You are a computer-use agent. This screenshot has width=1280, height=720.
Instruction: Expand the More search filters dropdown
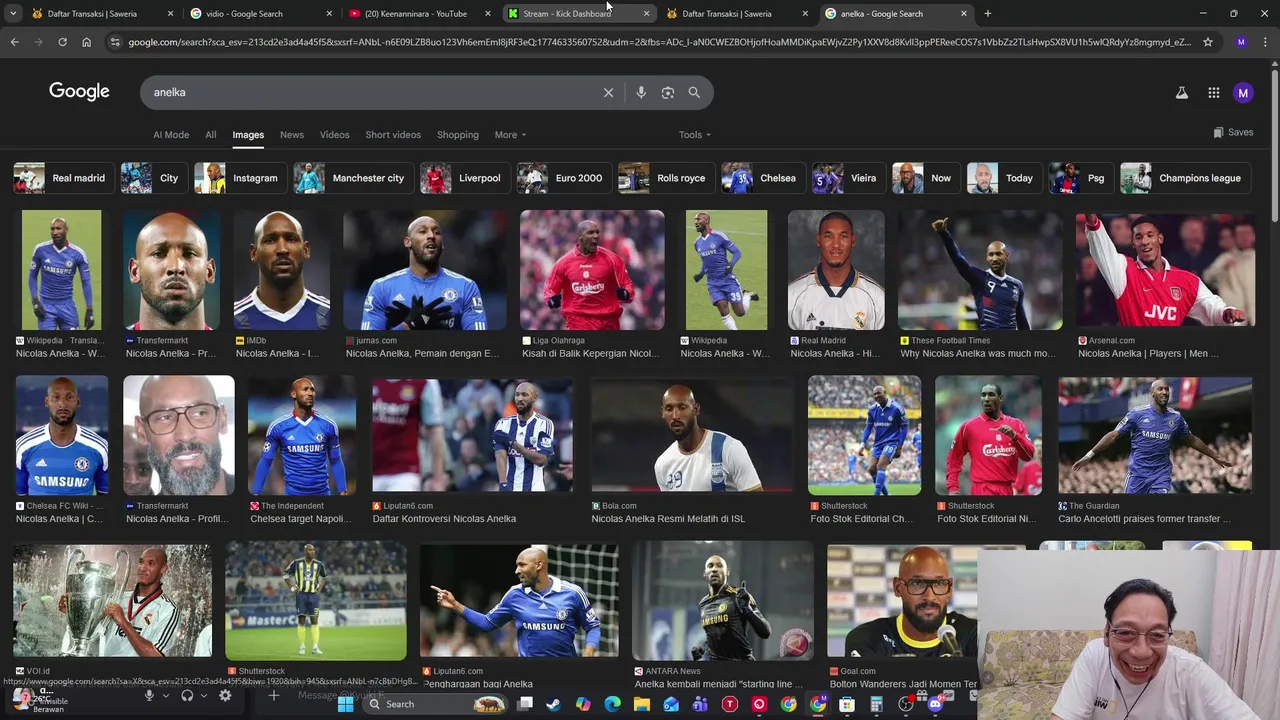coord(510,135)
